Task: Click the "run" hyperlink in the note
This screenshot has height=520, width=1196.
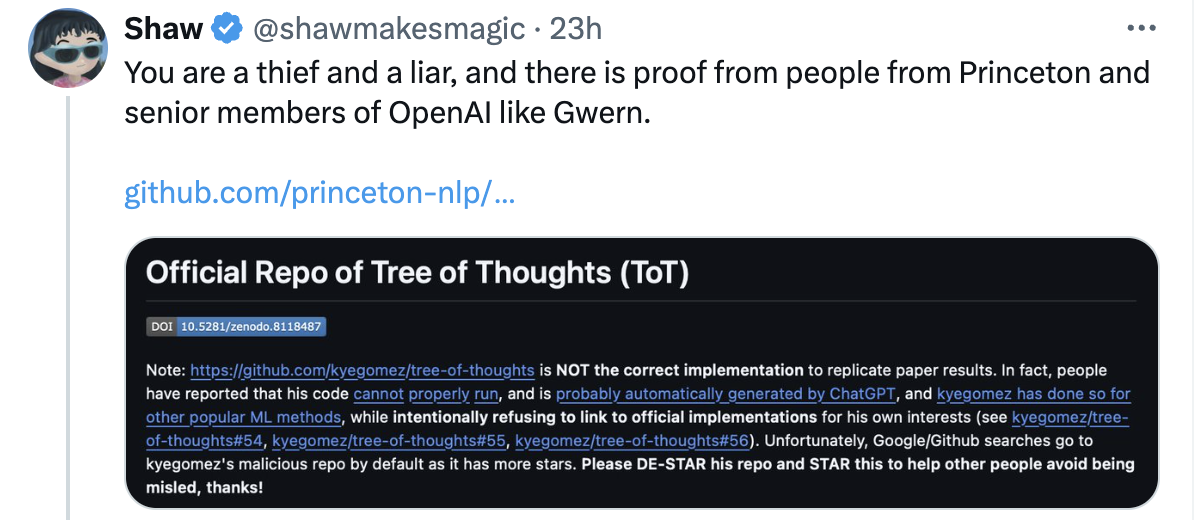Action: [x=486, y=394]
